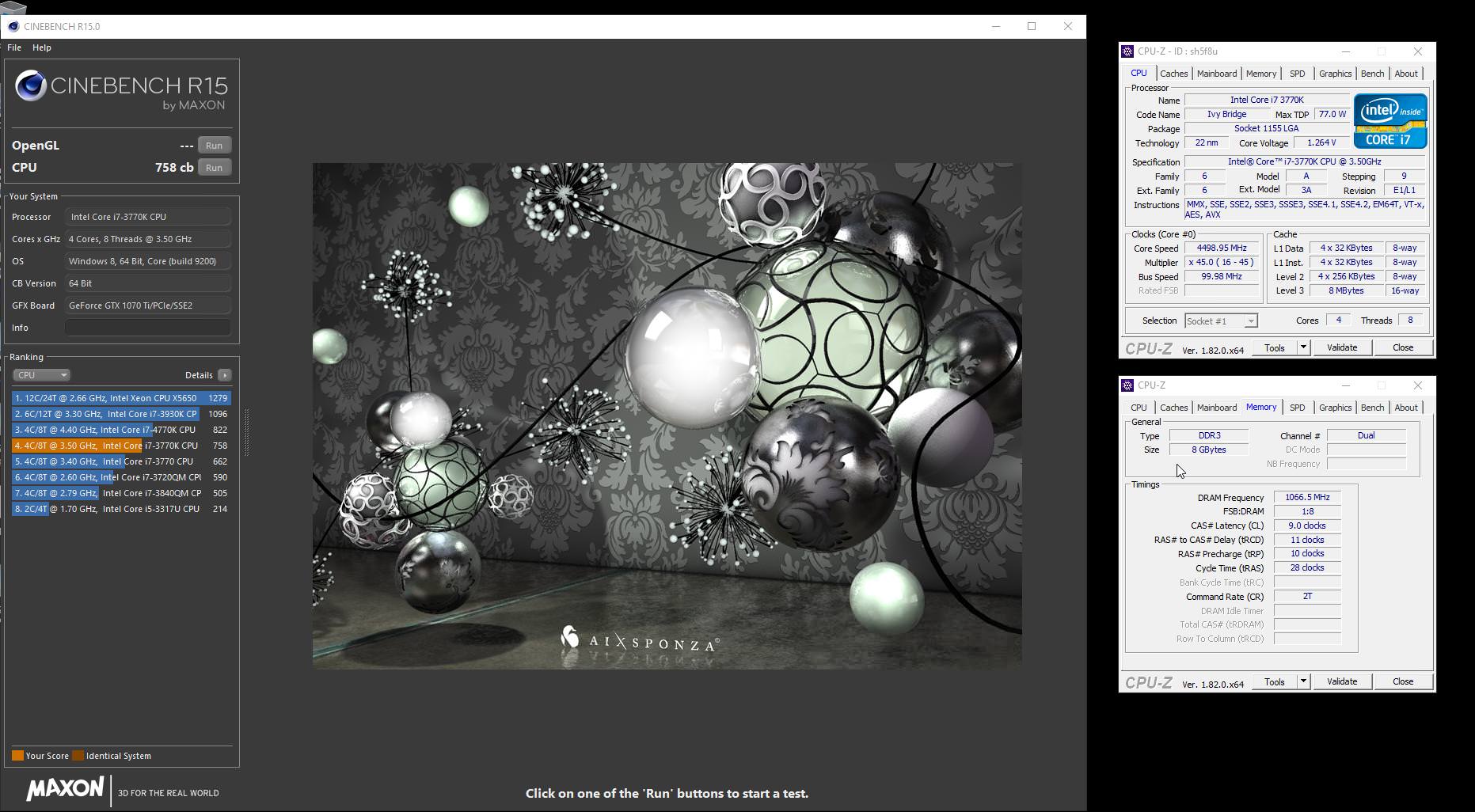
Task: Click DRAM Frequency value 1066.5 MHz
Action: click(x=1307, y=497)
